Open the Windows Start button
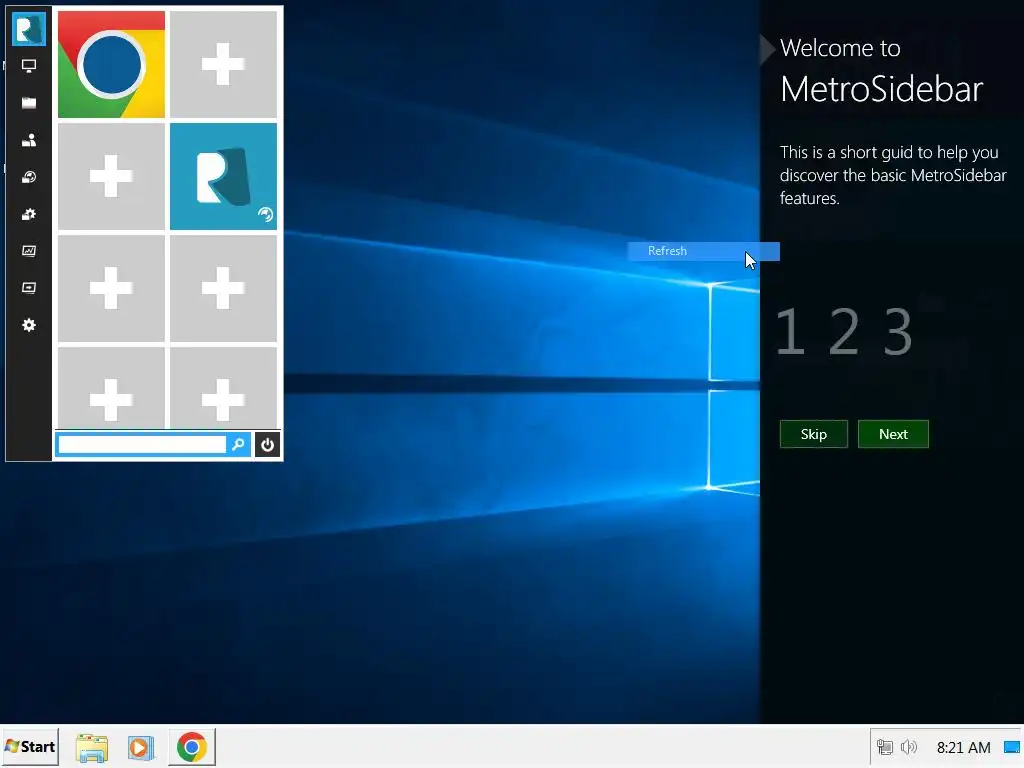This screenshot has height=768, width=1024. [30, 747]
